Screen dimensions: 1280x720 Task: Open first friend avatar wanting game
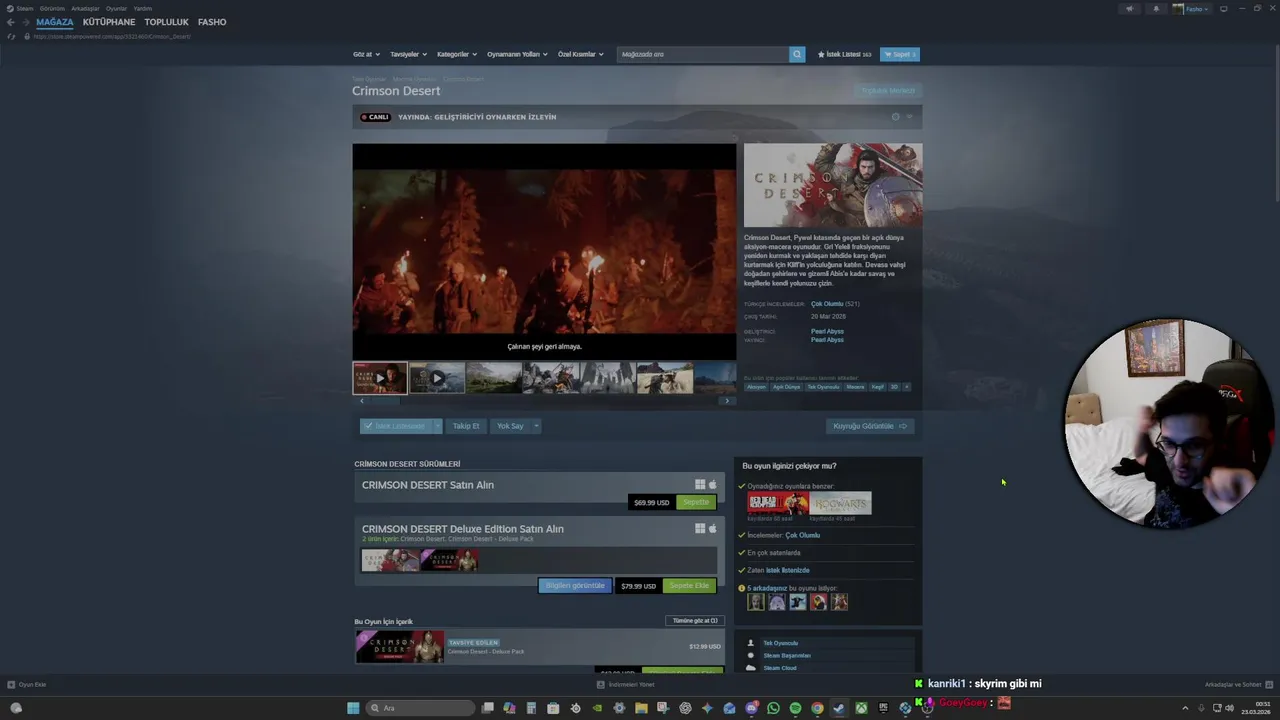pos(756,602)
